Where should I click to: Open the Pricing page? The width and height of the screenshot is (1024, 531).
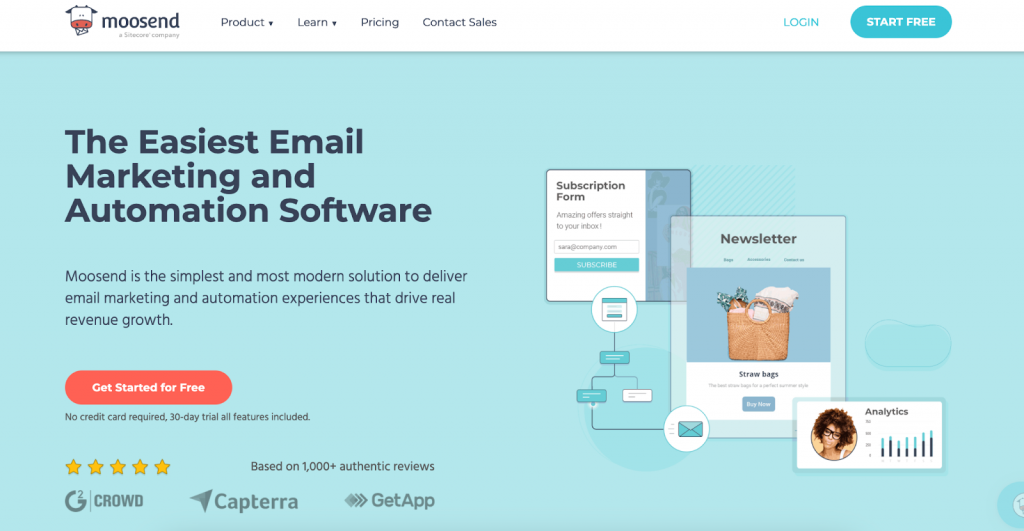click(379, 22)
